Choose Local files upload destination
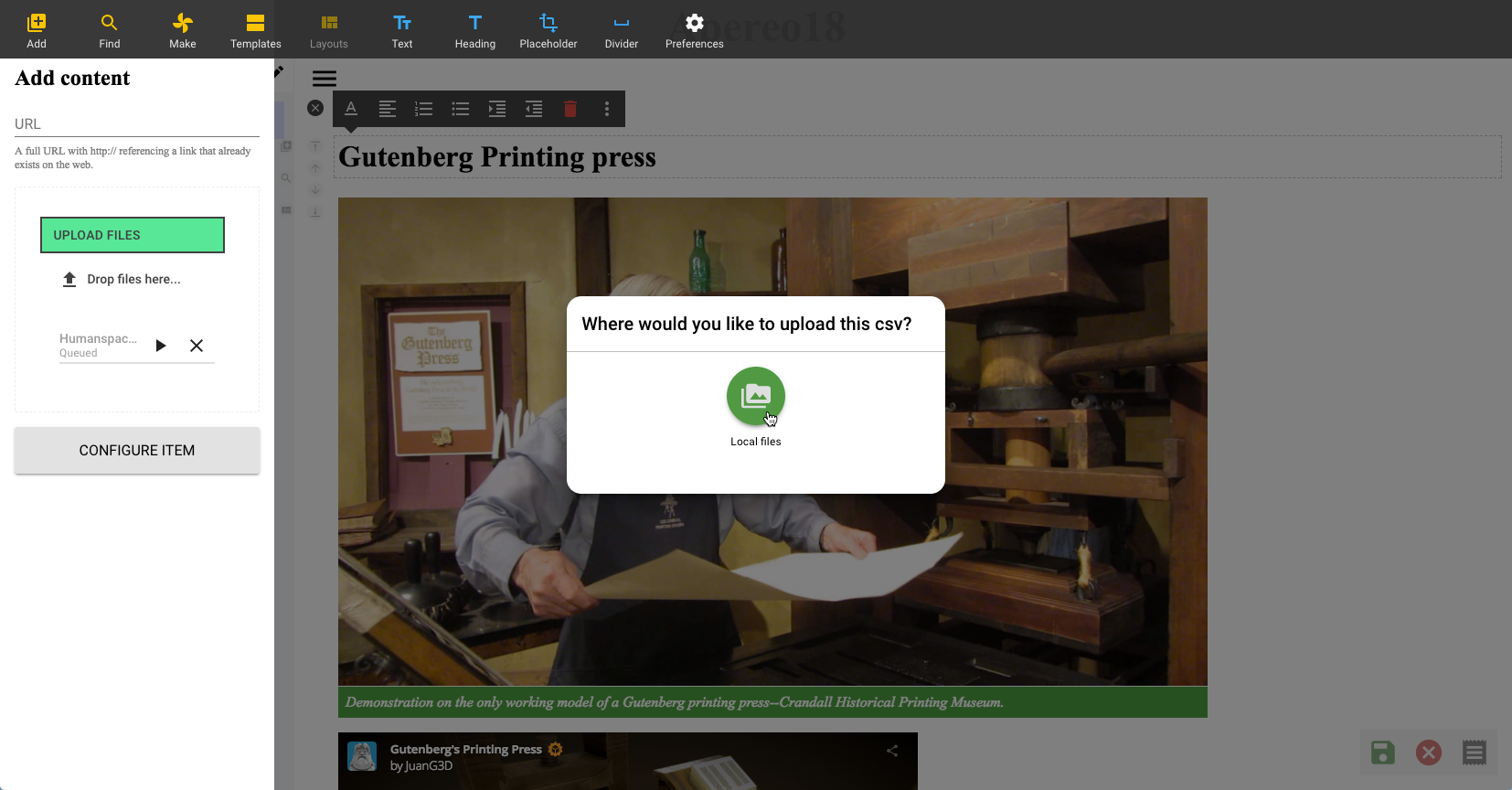The height and width of the screenshot is (790, 1512). pyautogui.click(x=756, y=396)
